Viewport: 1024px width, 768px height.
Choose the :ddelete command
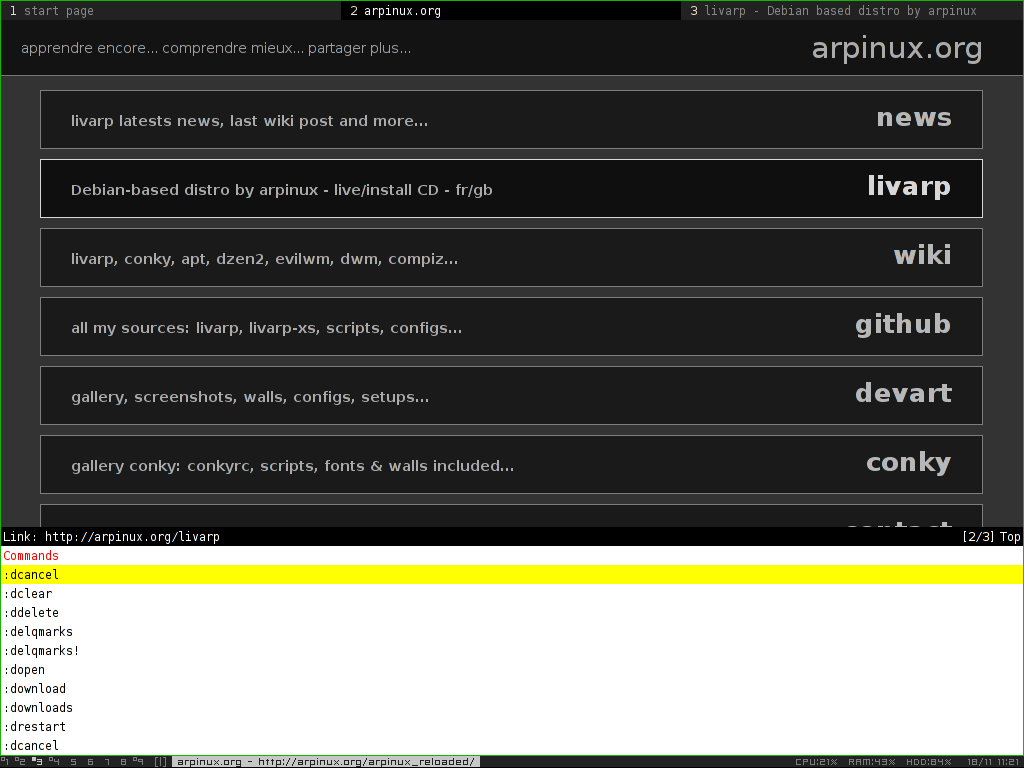tap(512, 613)
